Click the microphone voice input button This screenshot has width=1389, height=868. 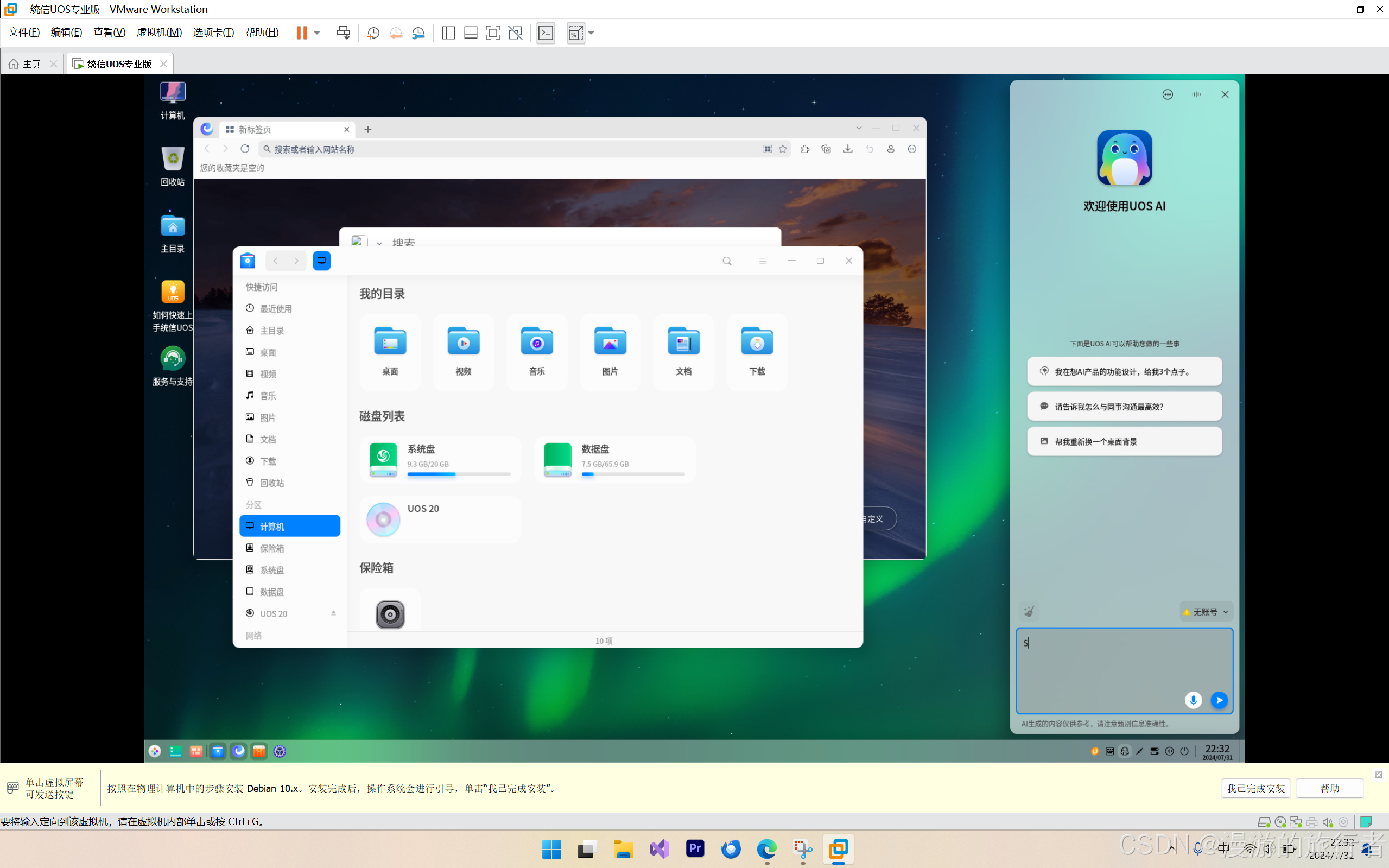(1193, 700)
